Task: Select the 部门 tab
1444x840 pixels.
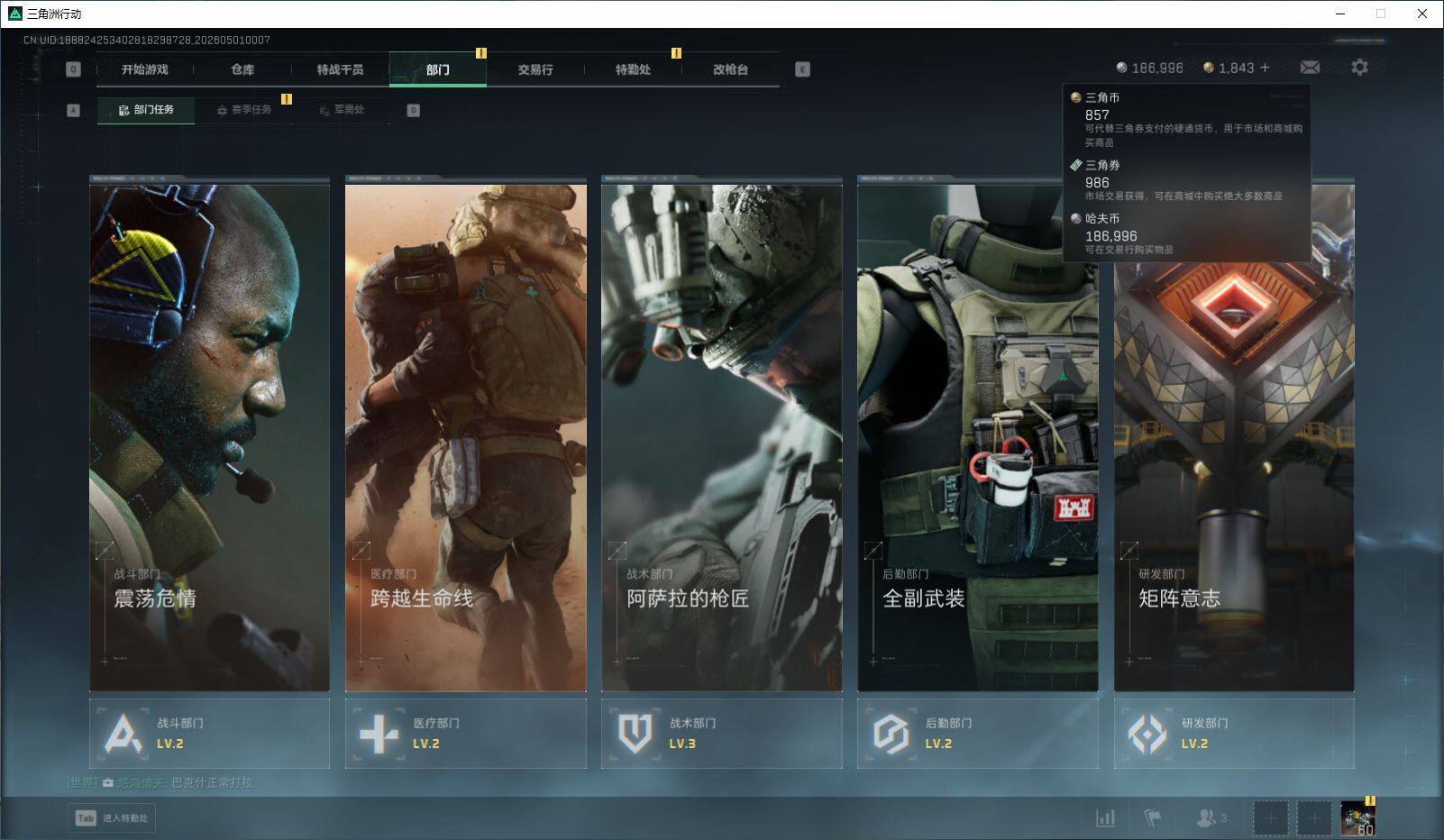Action: pyautogui.click(x=438, y=69)
